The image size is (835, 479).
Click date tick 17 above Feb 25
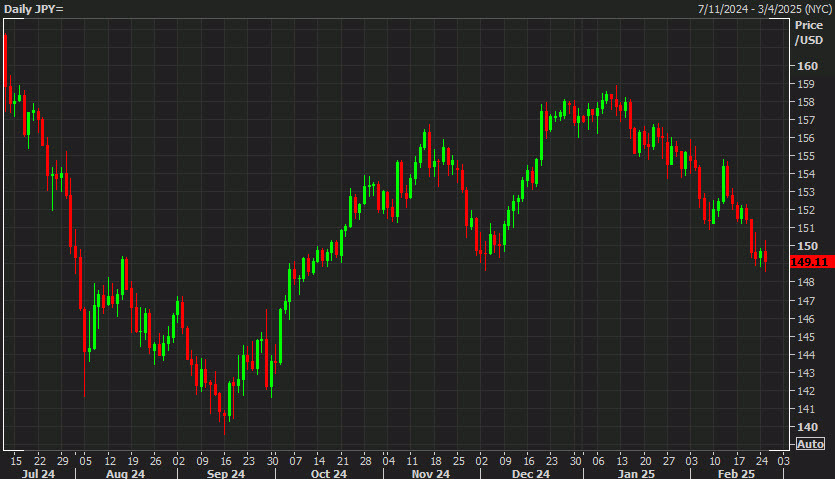[x=739, y=461]
